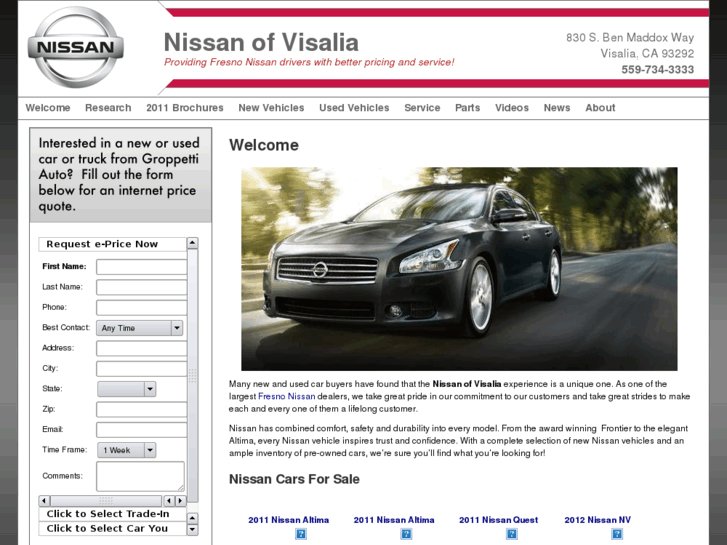Click the Nissan of Visalia site title
Viewport: 727px width, 545px height.
(261, 42)
